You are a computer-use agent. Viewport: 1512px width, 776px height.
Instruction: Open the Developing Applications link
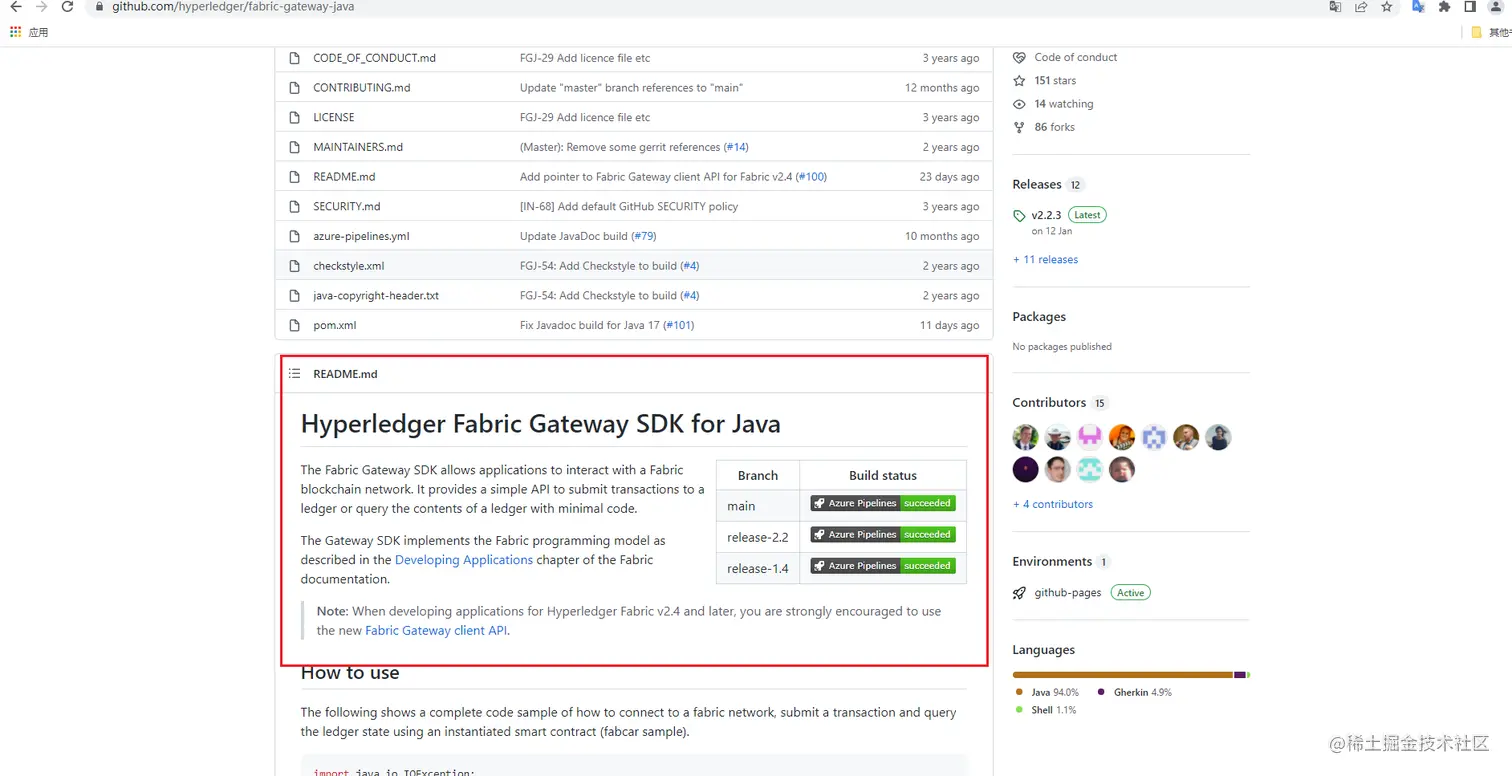[x=464, y=560]
